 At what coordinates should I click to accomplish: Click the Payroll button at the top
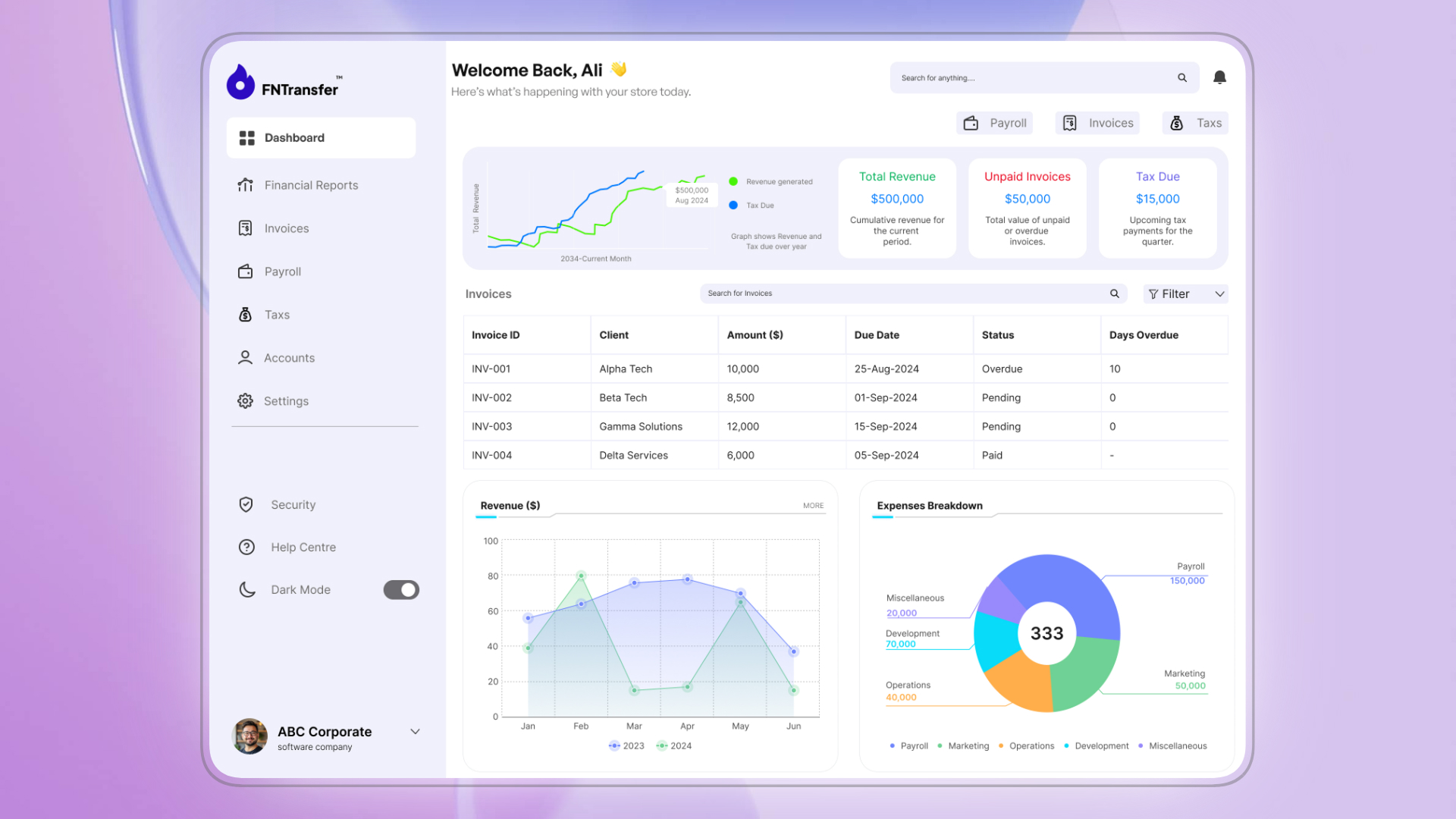pos(994,123)
